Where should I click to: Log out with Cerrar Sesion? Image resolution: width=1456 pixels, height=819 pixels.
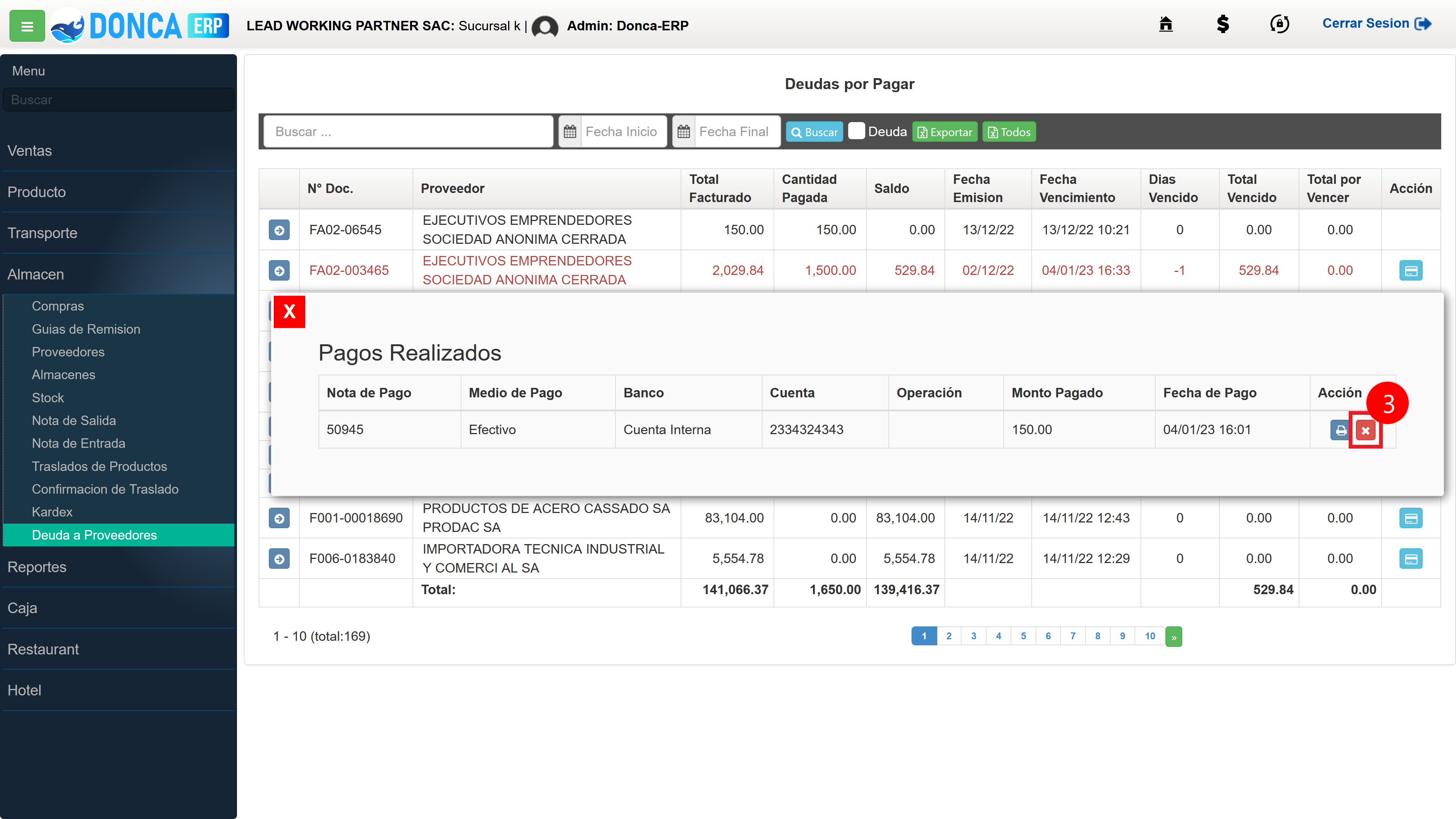tap(1376, 24)
